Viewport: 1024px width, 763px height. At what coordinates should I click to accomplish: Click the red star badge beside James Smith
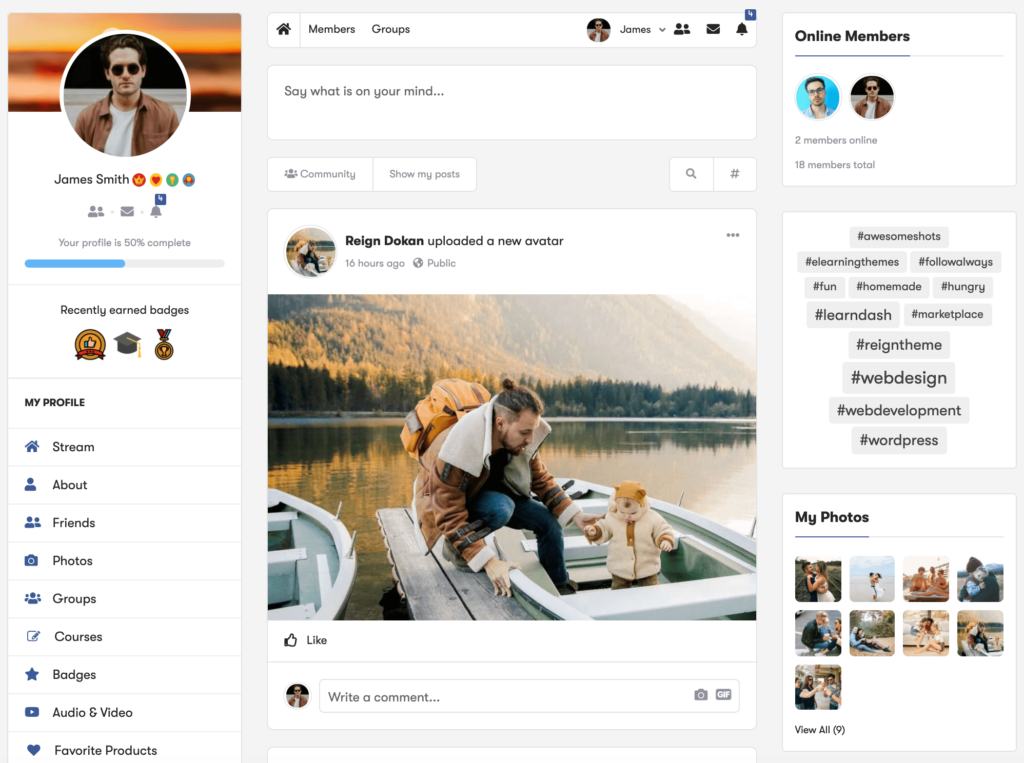(139, 180)
